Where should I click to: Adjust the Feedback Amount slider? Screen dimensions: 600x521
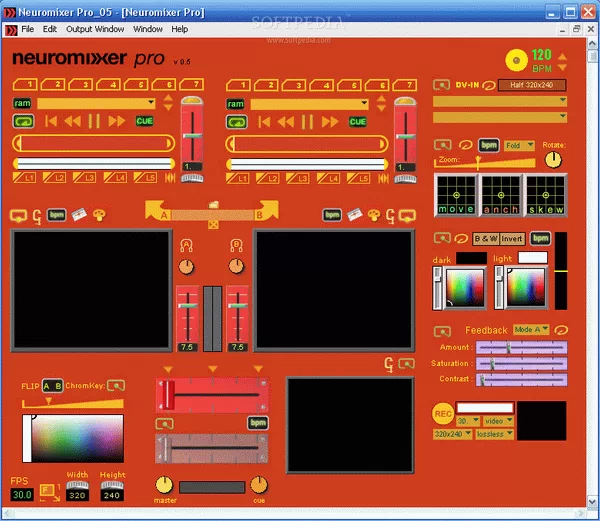pyautogui.click(x=522, y=348)
